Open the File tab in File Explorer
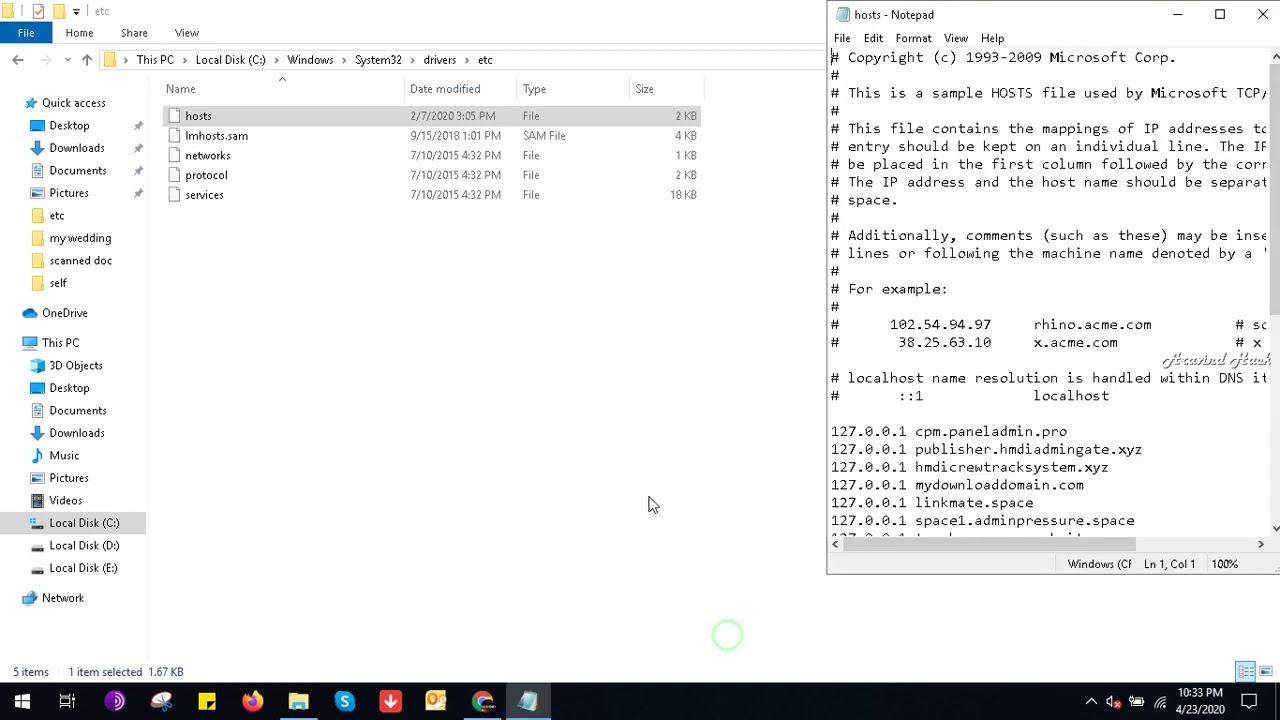 (26, 33)
